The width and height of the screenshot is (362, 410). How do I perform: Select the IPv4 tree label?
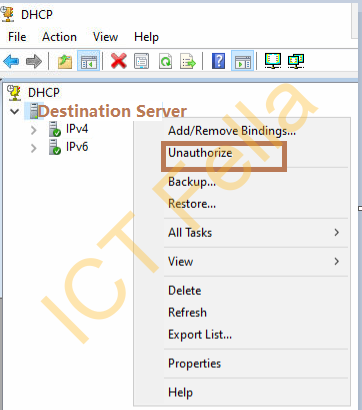(x=77, y=129)
